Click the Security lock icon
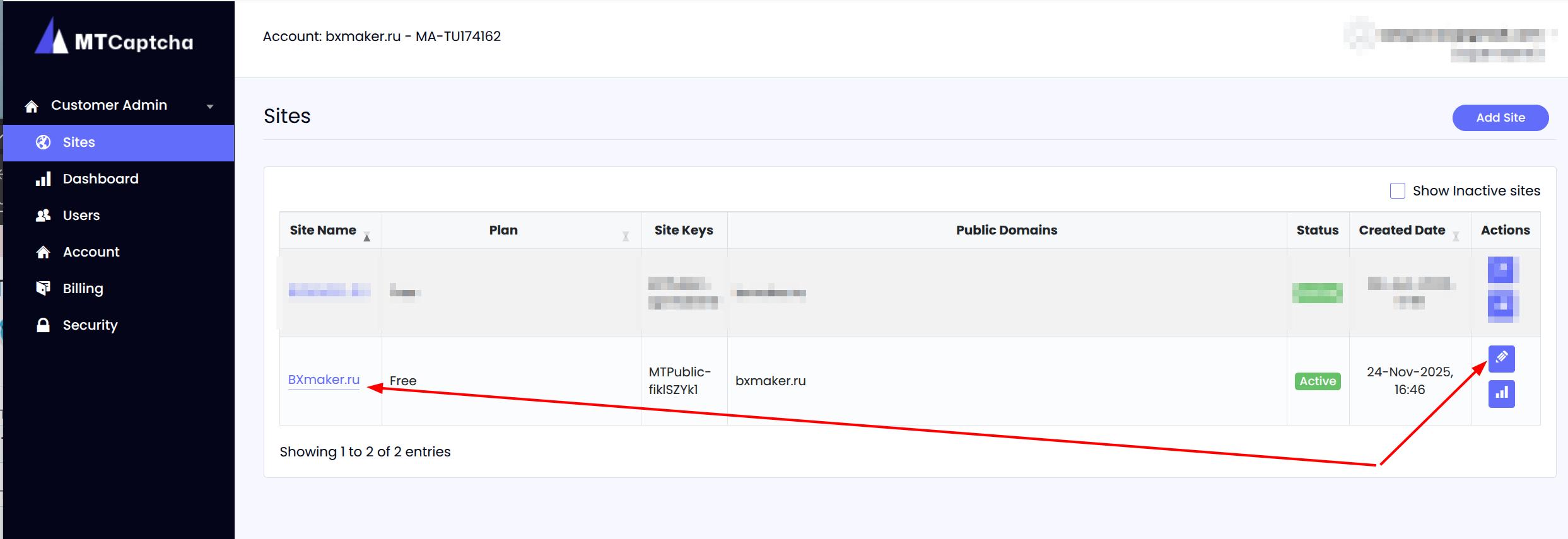The height and width of the screenshot is (539, 1568). (43, 325)
